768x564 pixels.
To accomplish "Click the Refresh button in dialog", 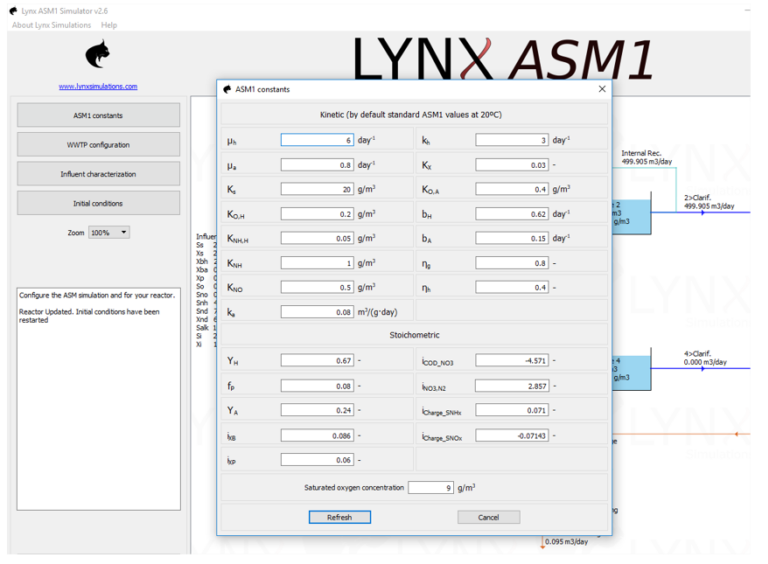I will 339,517.
